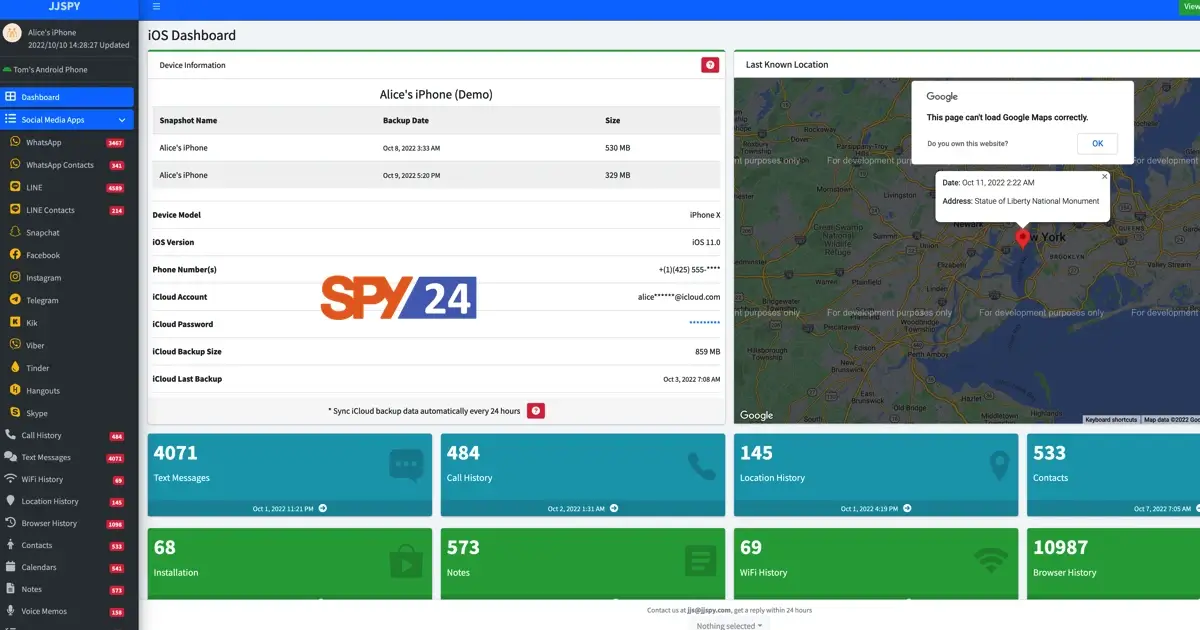Click the green View button in the top bar
Image resolution: width=1200 pixels, height=630 pixels.
pos(1190,7)
